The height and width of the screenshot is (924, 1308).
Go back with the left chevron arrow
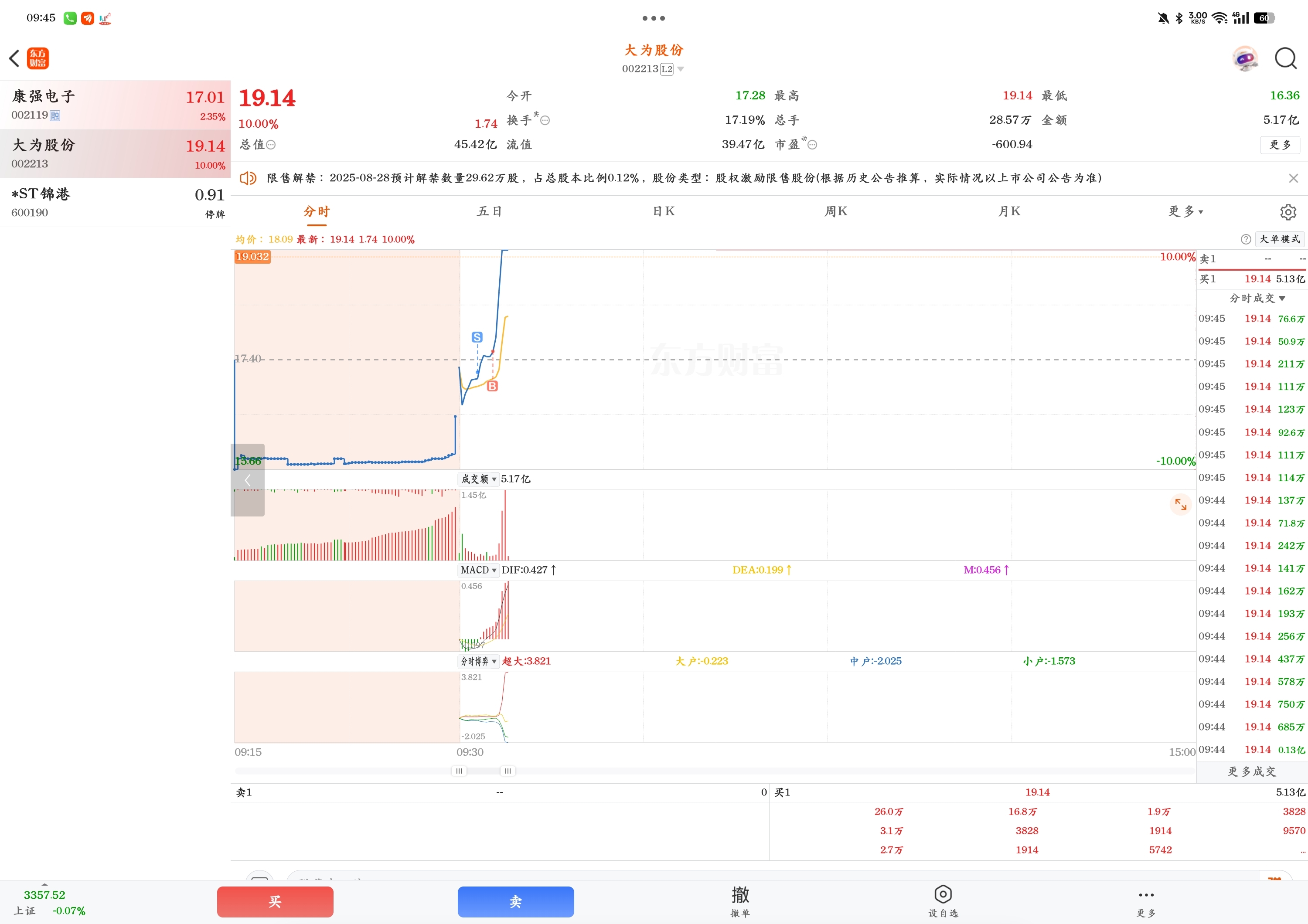click(x=14, y=58)
